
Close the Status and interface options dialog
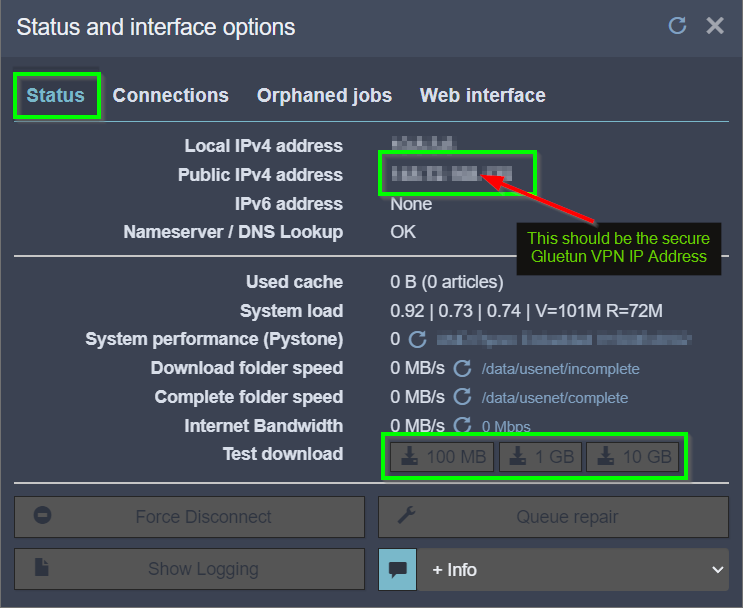(x=715, y=26)
